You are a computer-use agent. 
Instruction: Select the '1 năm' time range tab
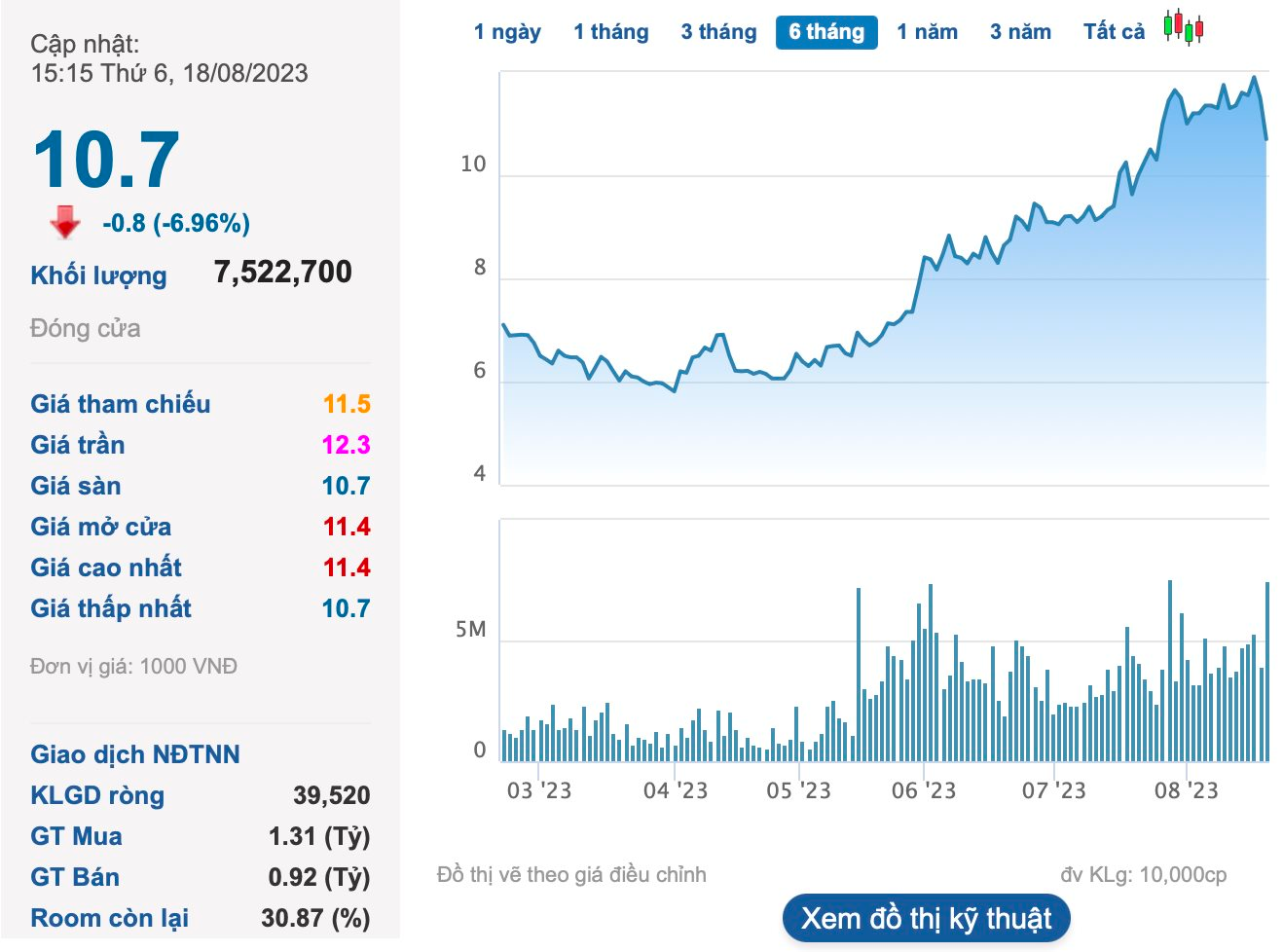(927, 32)
